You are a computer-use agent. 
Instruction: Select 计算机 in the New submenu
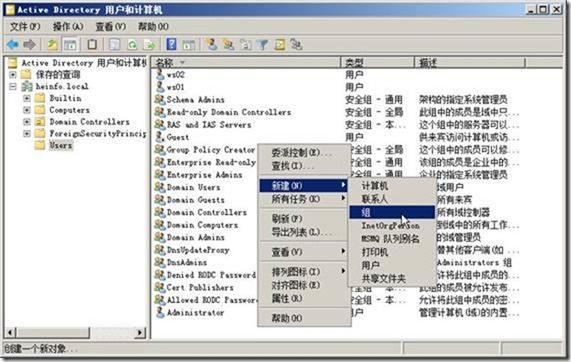point(392,186)
